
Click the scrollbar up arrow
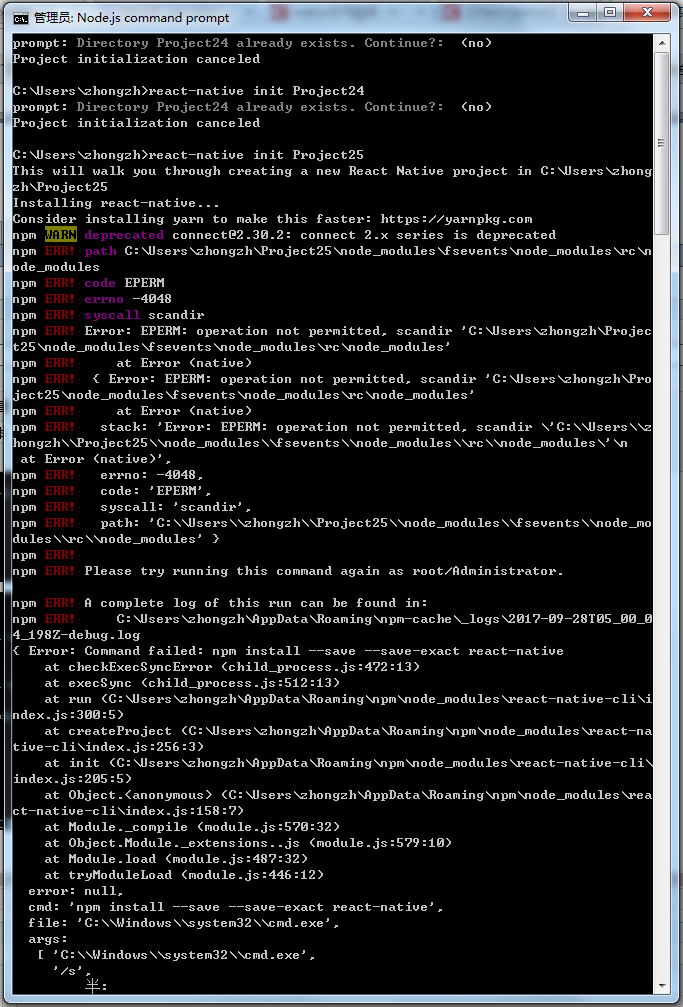coord(662,43)
